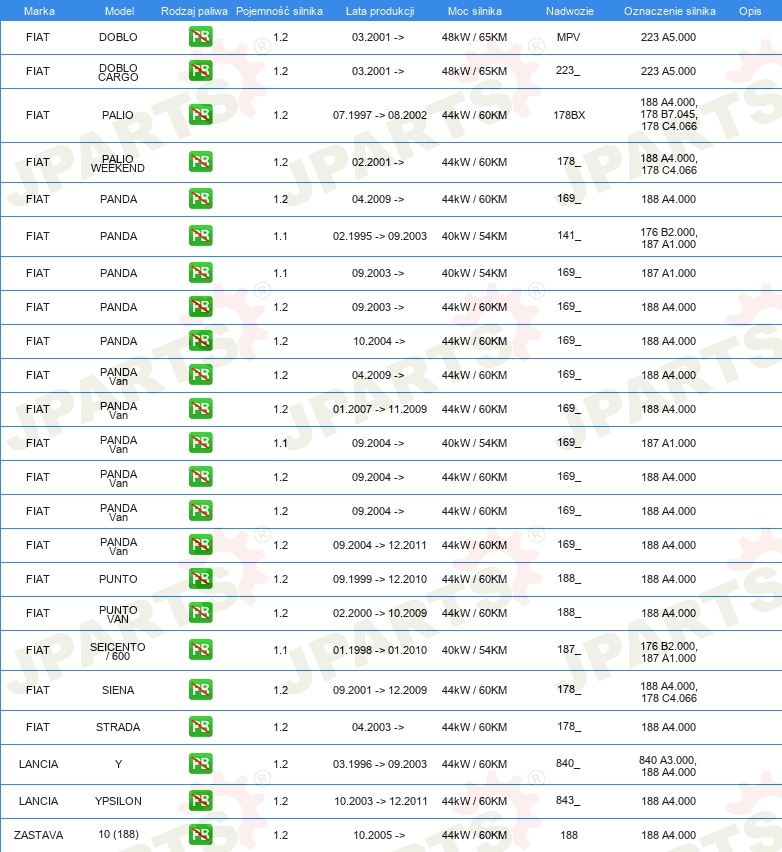Click the 03.1996 -> 09.2003 production years
782x852 pixels.
[380, 764]
